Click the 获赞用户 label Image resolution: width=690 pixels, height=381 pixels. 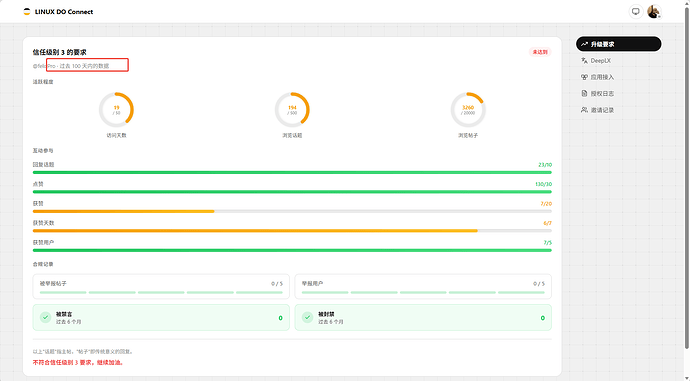43,242
